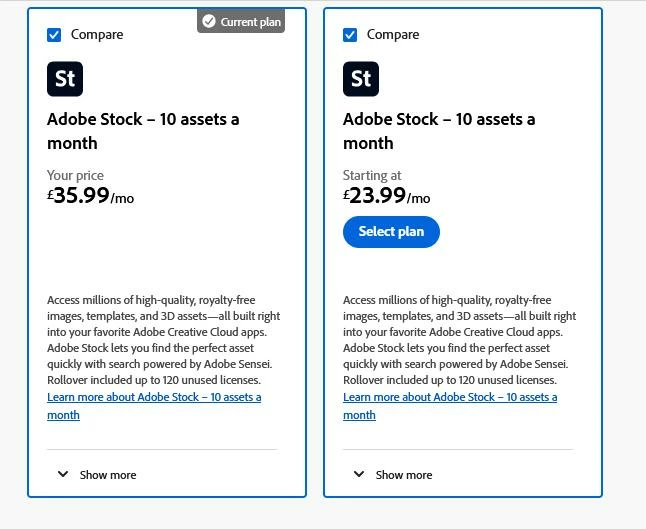The image size is (646, 529).
Task: Expand Show more chevron in £23.99 plan card
Action: [359, 474]
